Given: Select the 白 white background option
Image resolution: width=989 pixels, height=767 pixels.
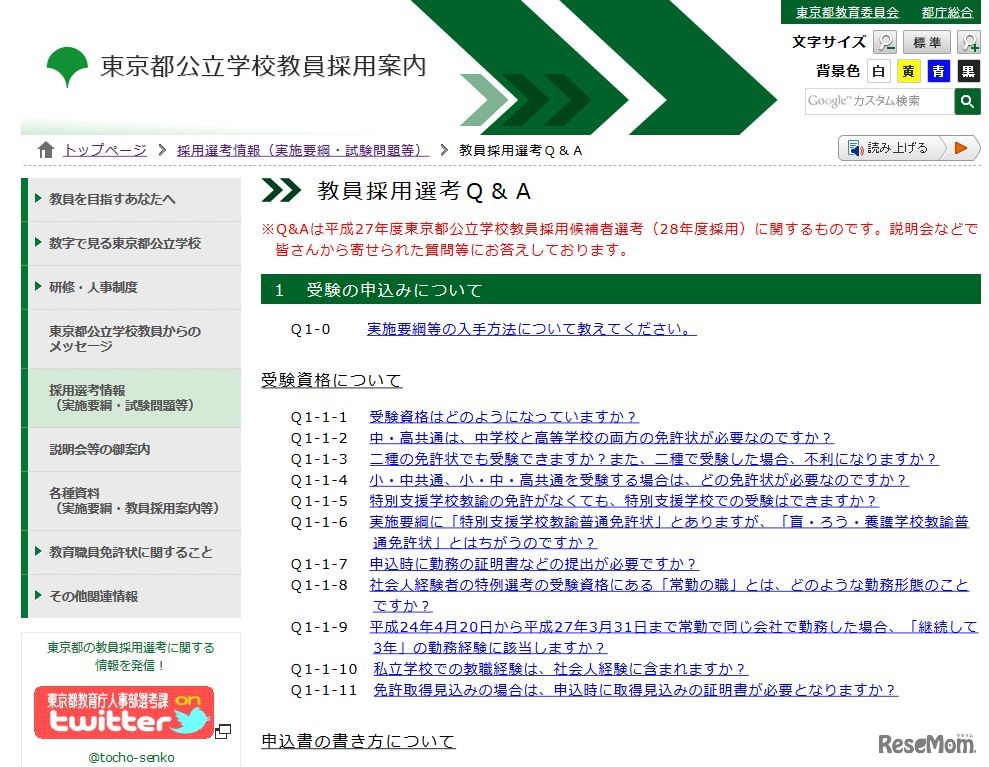Looking at the screenshot, I should coord(879,71).
